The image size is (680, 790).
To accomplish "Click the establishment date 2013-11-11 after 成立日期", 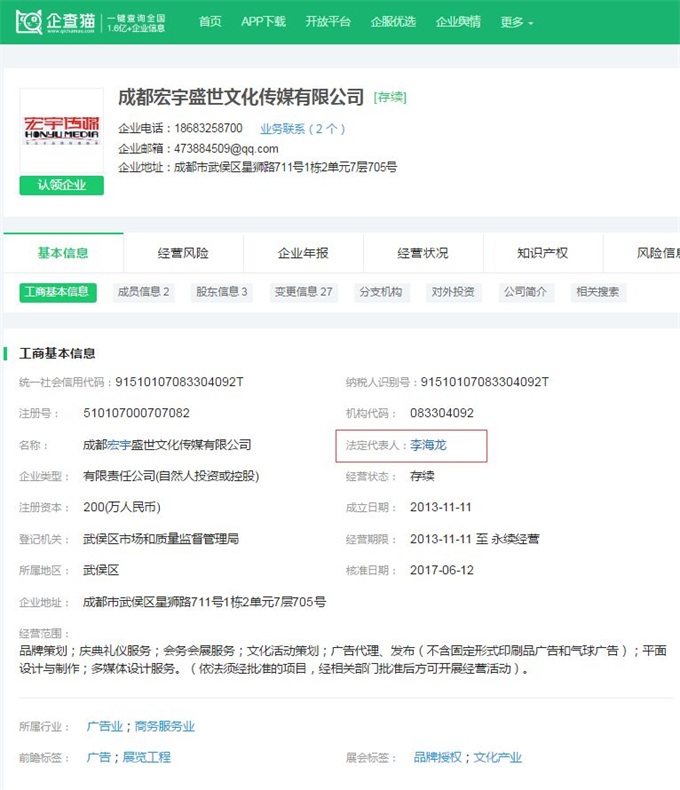I will (x=441, y=507).
